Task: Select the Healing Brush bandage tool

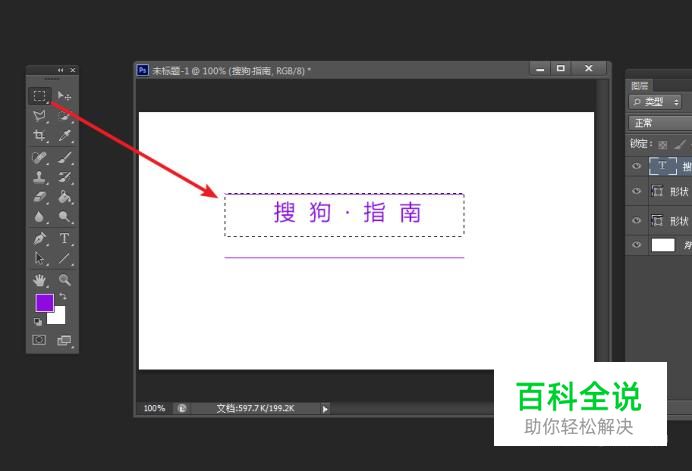Action: click(x=40, y=158)
